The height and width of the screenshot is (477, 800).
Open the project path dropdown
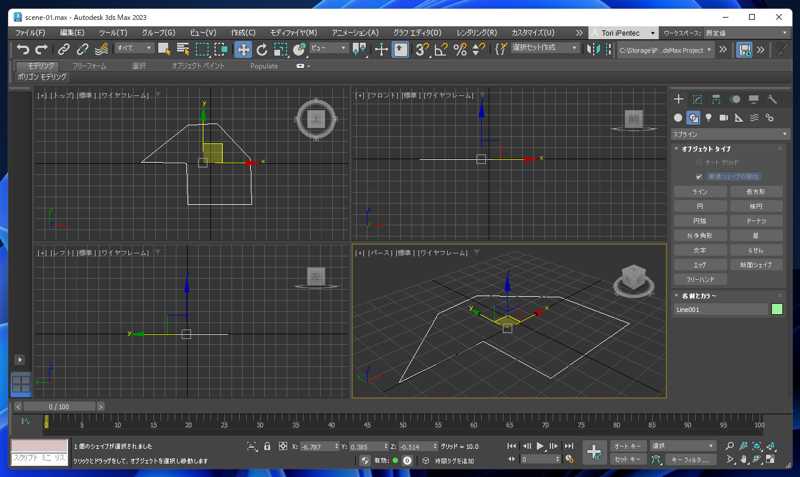[665, 50]
